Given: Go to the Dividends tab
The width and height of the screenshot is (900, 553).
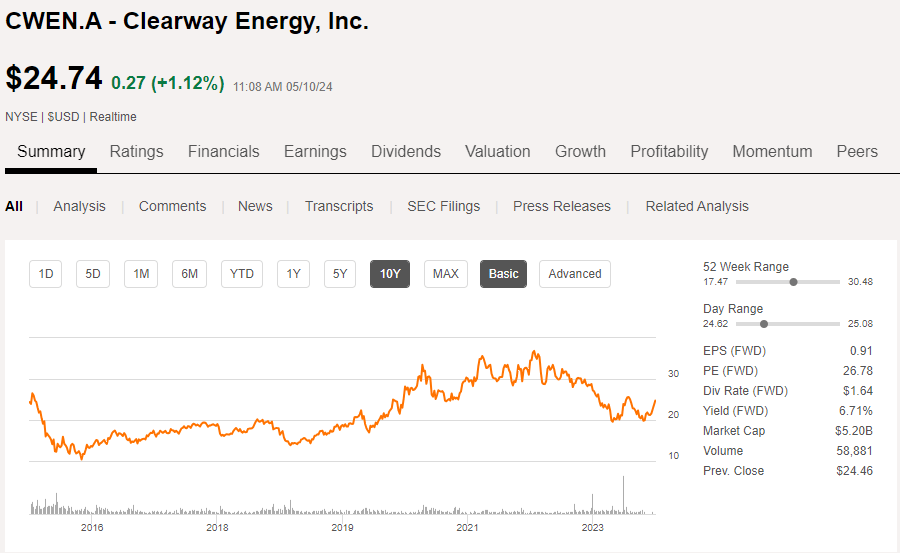Looking at the screenshot, I should (405, 151).
